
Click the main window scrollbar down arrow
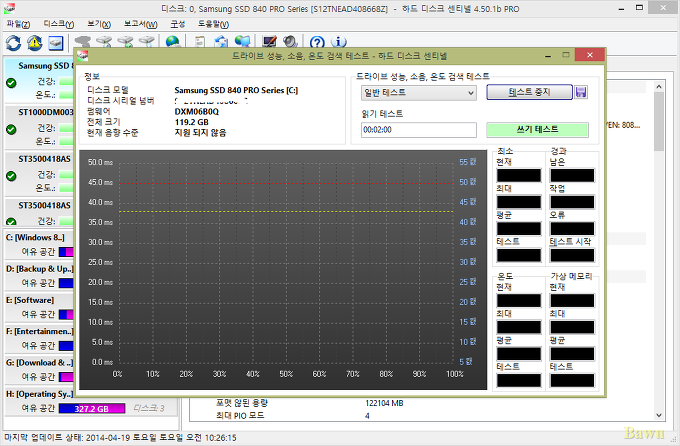tap(659, 415)
